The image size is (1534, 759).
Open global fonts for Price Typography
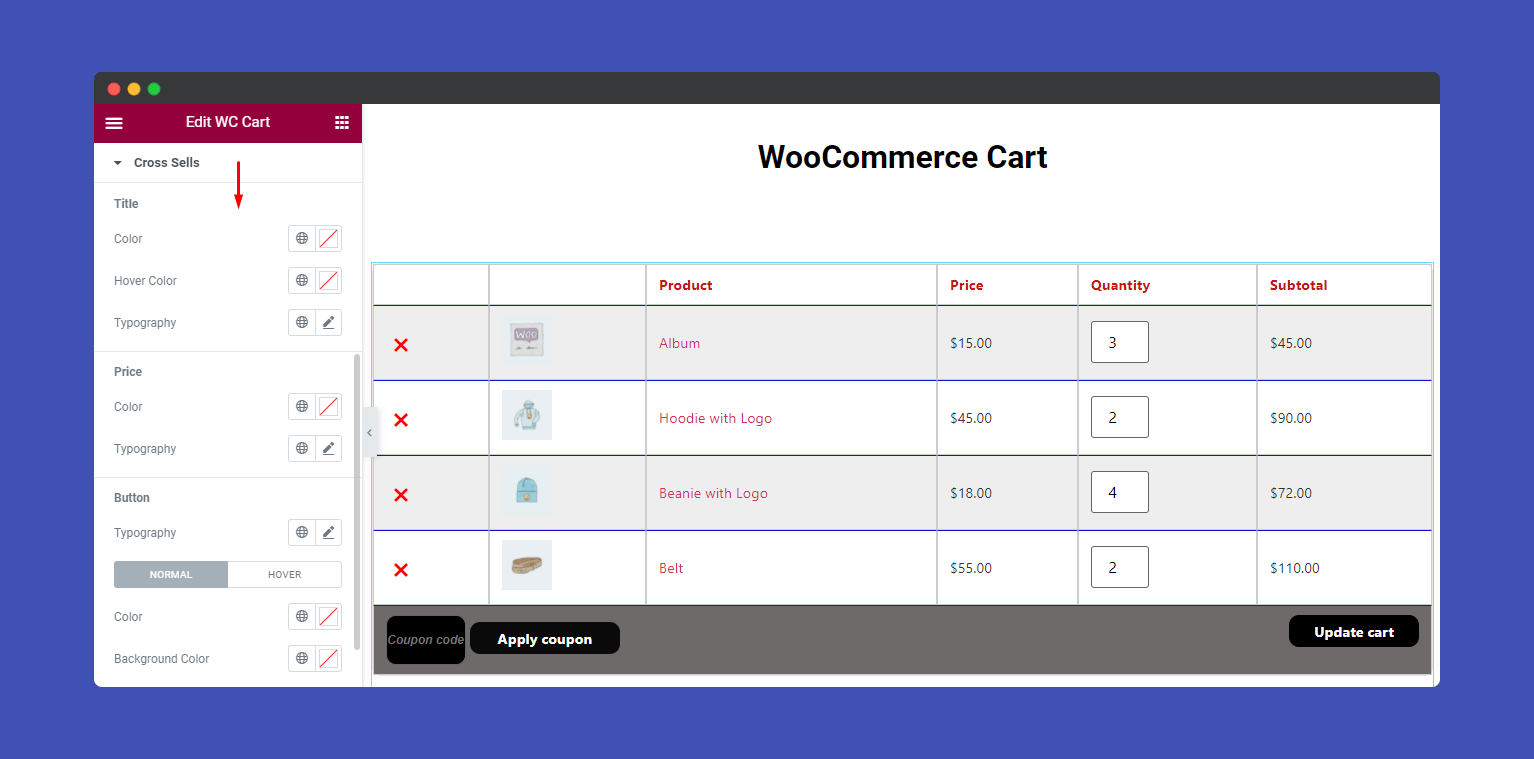[x=302, y=449]
